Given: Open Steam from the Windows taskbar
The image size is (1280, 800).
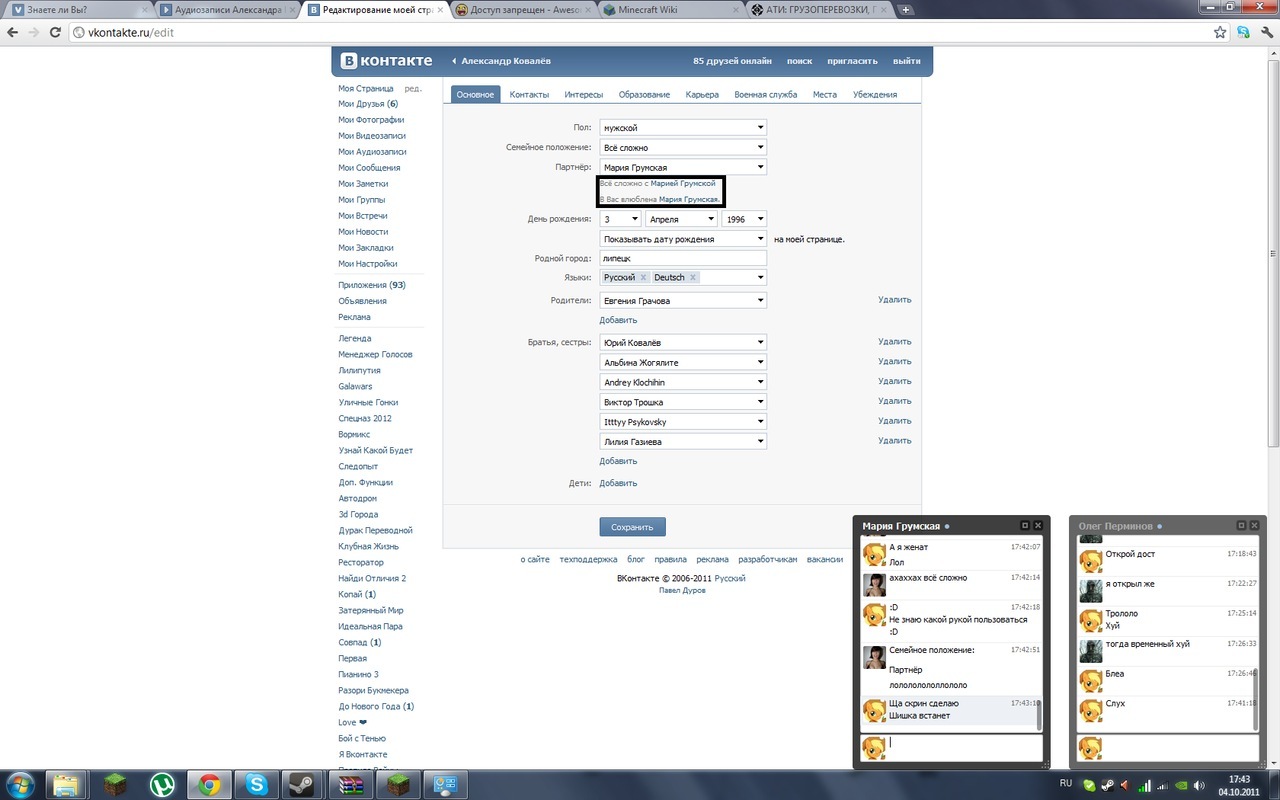Looking at the screenshot, I should point(301,784).
